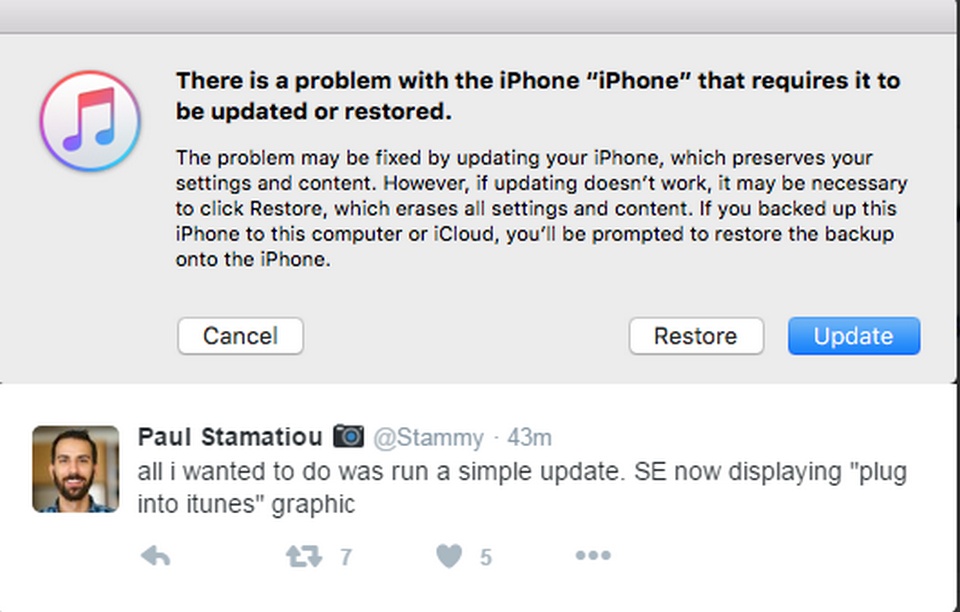Click the Paul Stamatiou display name

pos(230,437)
